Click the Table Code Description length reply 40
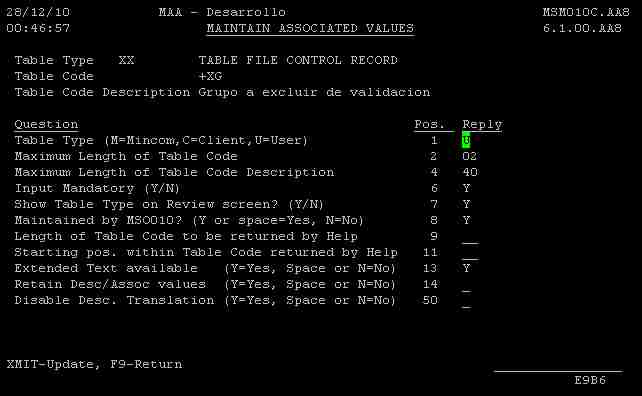This screenshot has width=642, height=396. coord(470,172)
